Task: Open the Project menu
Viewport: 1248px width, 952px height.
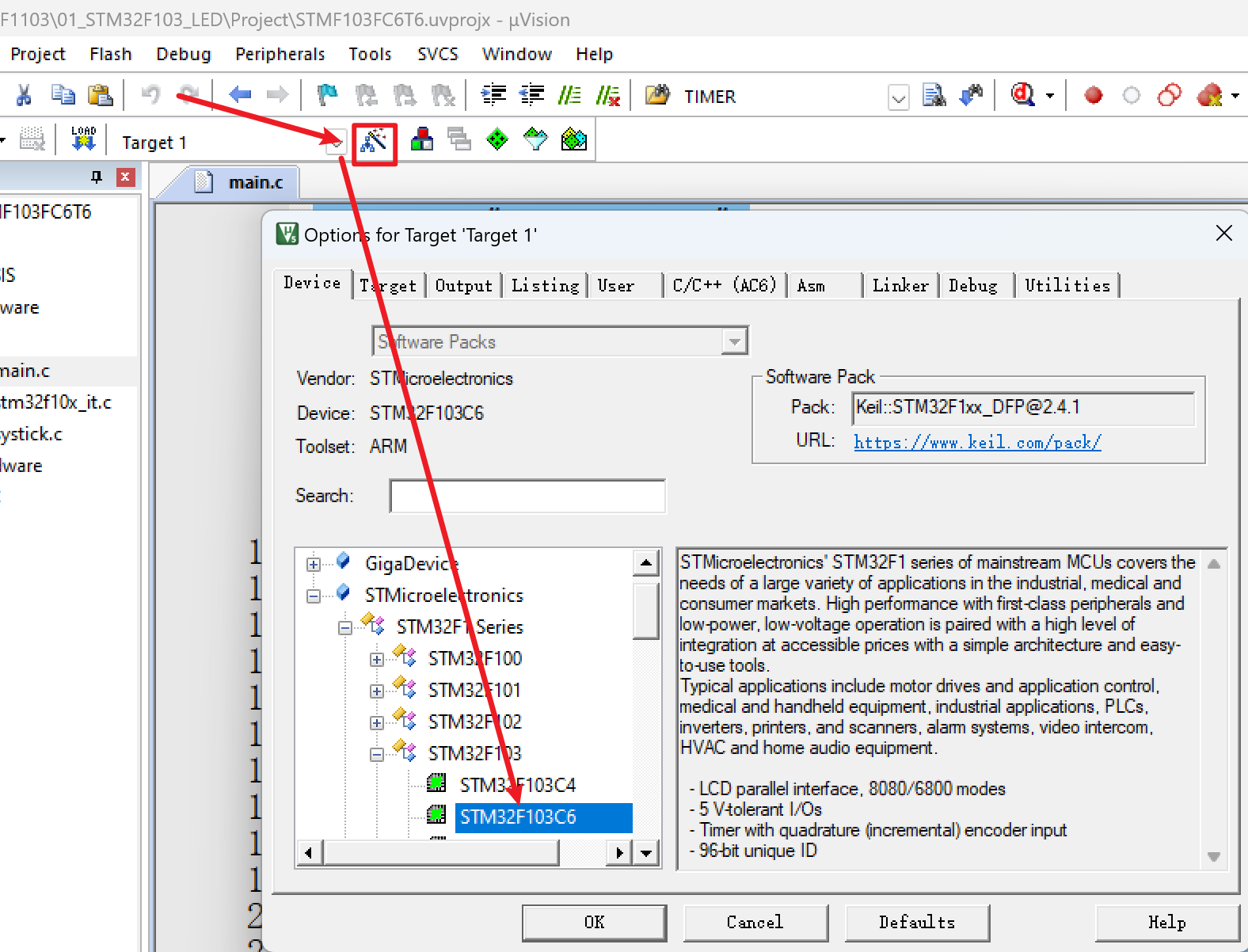Action: (x=38, y=54)
